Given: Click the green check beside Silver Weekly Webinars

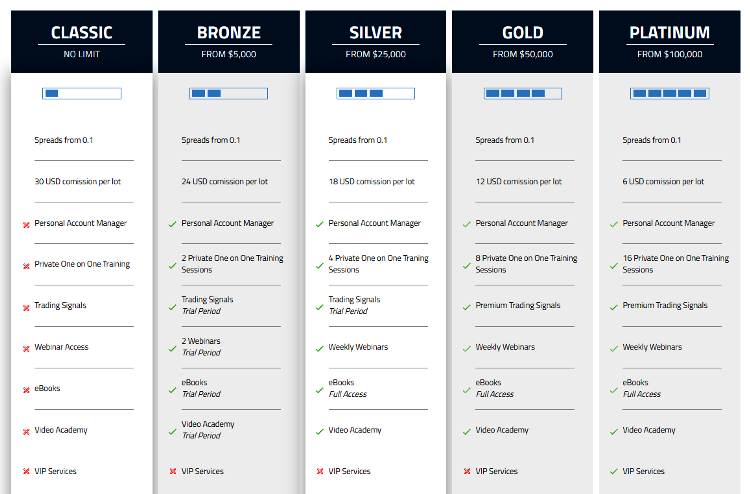Looking at the screenshot, I should (x=320, y=349).
